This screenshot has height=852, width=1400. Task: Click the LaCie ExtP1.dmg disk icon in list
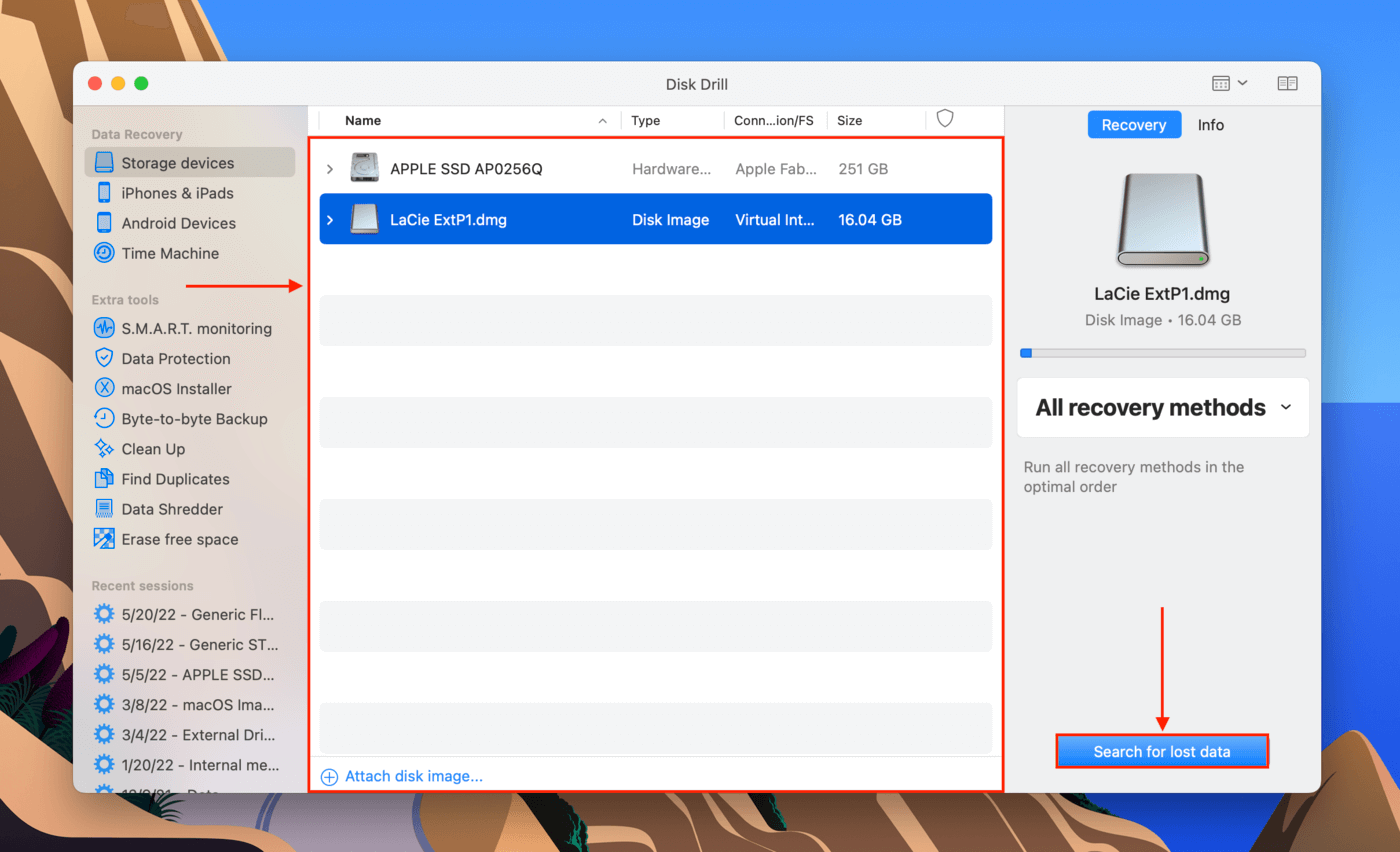pos(365,219)
